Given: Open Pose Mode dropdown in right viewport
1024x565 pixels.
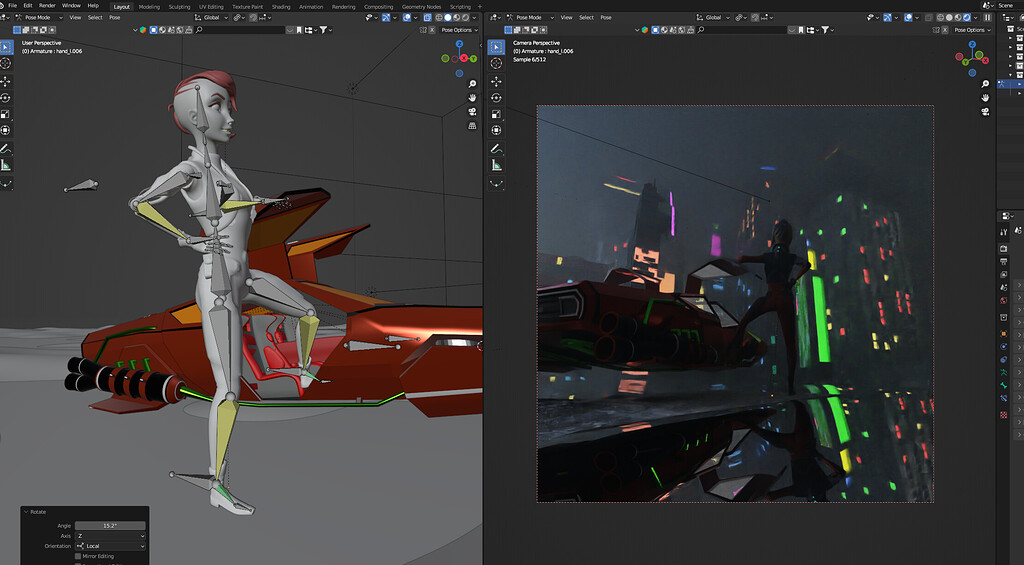Looking at the screenshot, I should [530, 18].
